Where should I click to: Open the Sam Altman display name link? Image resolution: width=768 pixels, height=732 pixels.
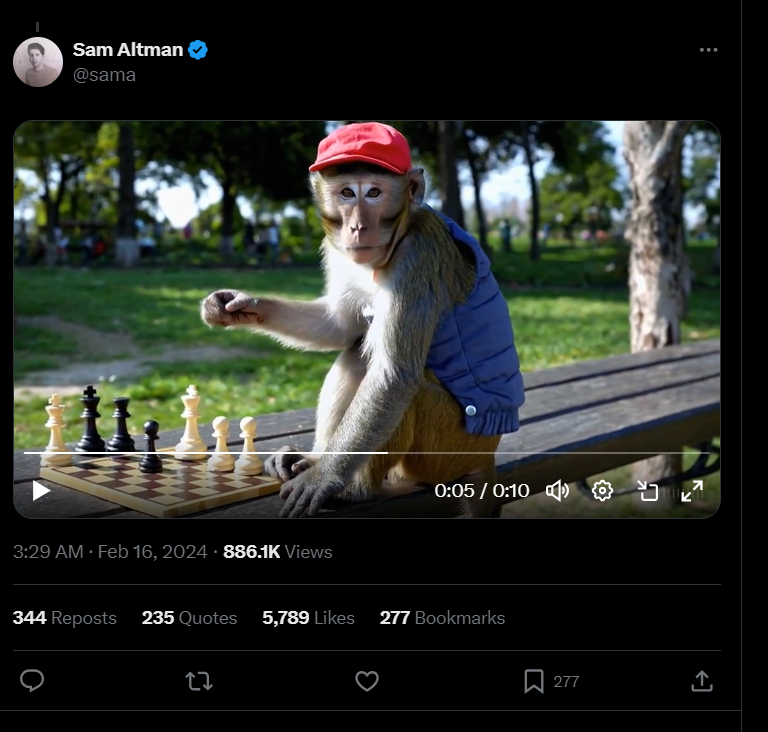[x=128, y=49]
